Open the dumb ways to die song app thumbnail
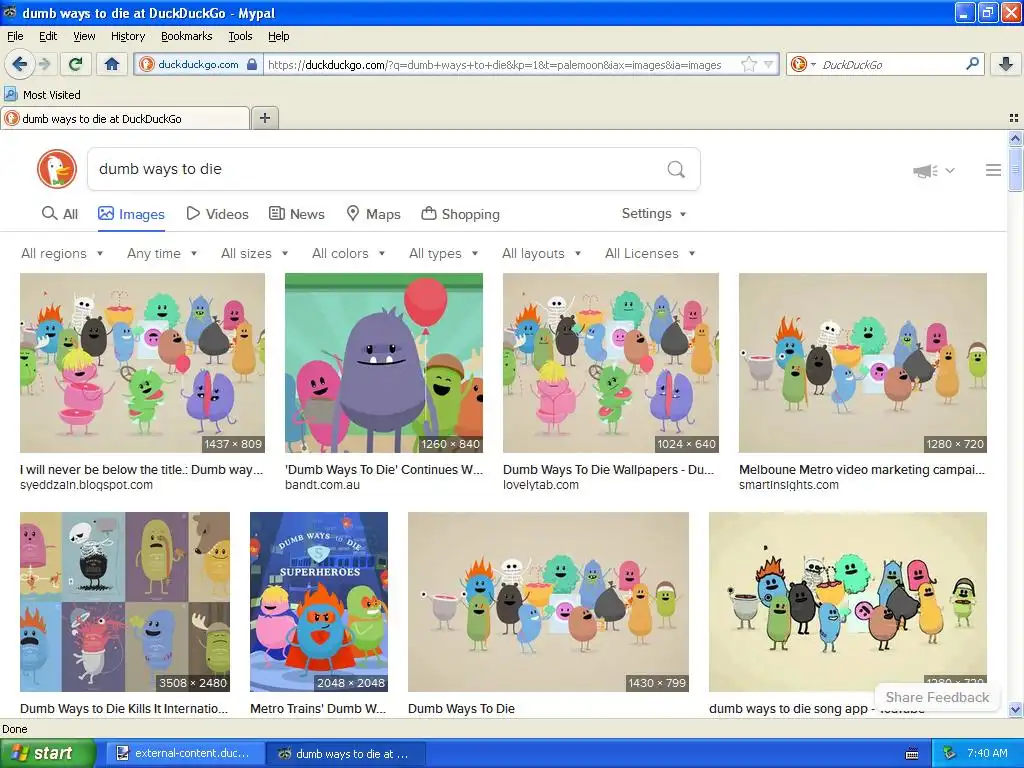The width and height of the screenshot is (1024, 768). [x=848, y=602]
